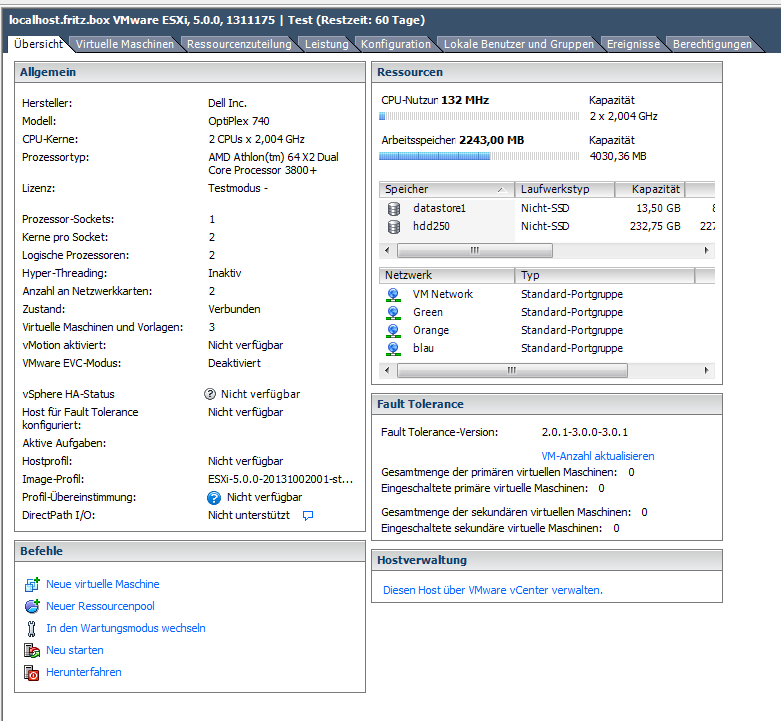Image resolution: width=781 pixels, height=721 pixels.
Task: Click the Neu starten icon
Action: click(32, 650)
